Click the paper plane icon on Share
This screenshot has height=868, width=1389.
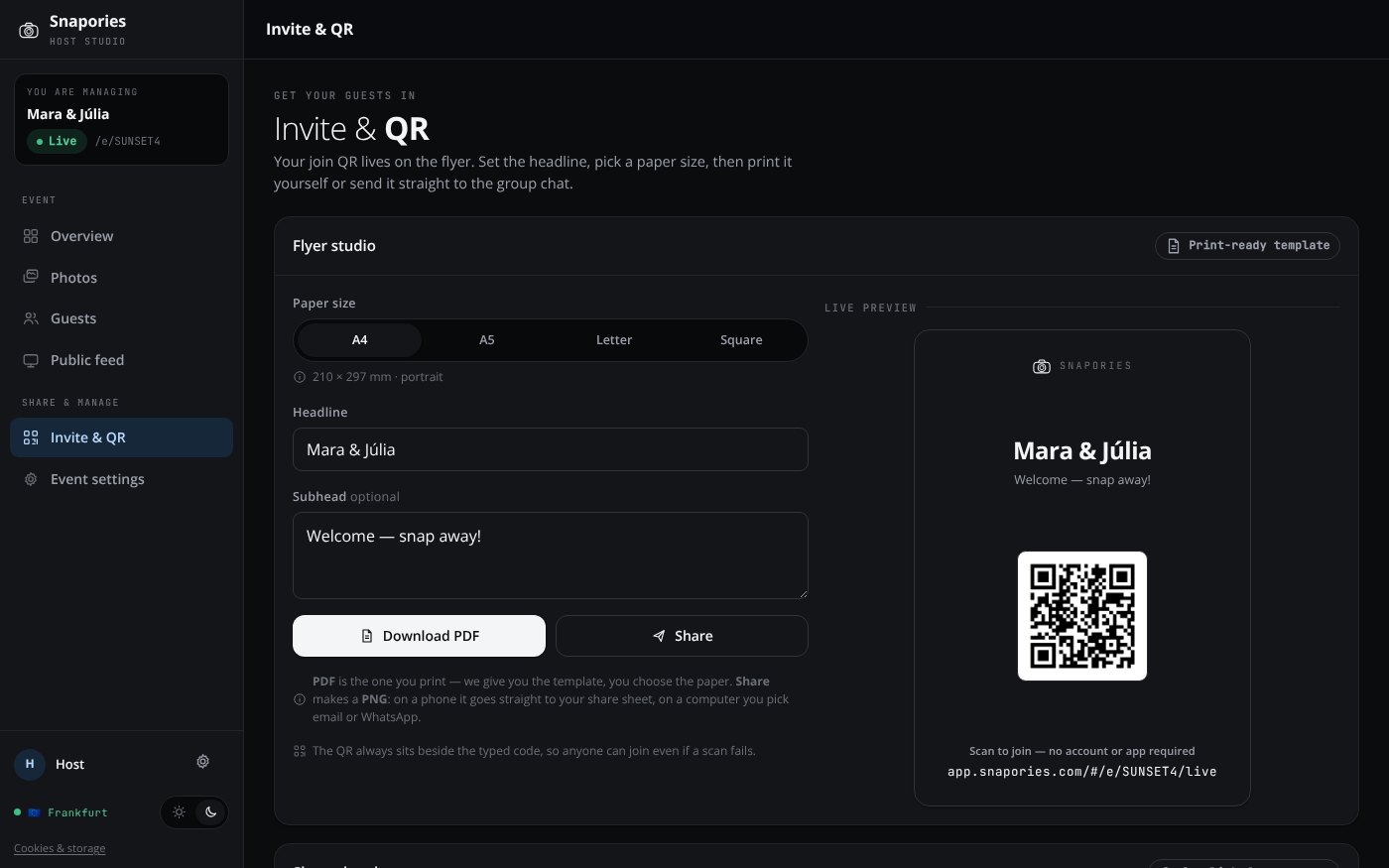pyautogui.click(x=659, y=636)
